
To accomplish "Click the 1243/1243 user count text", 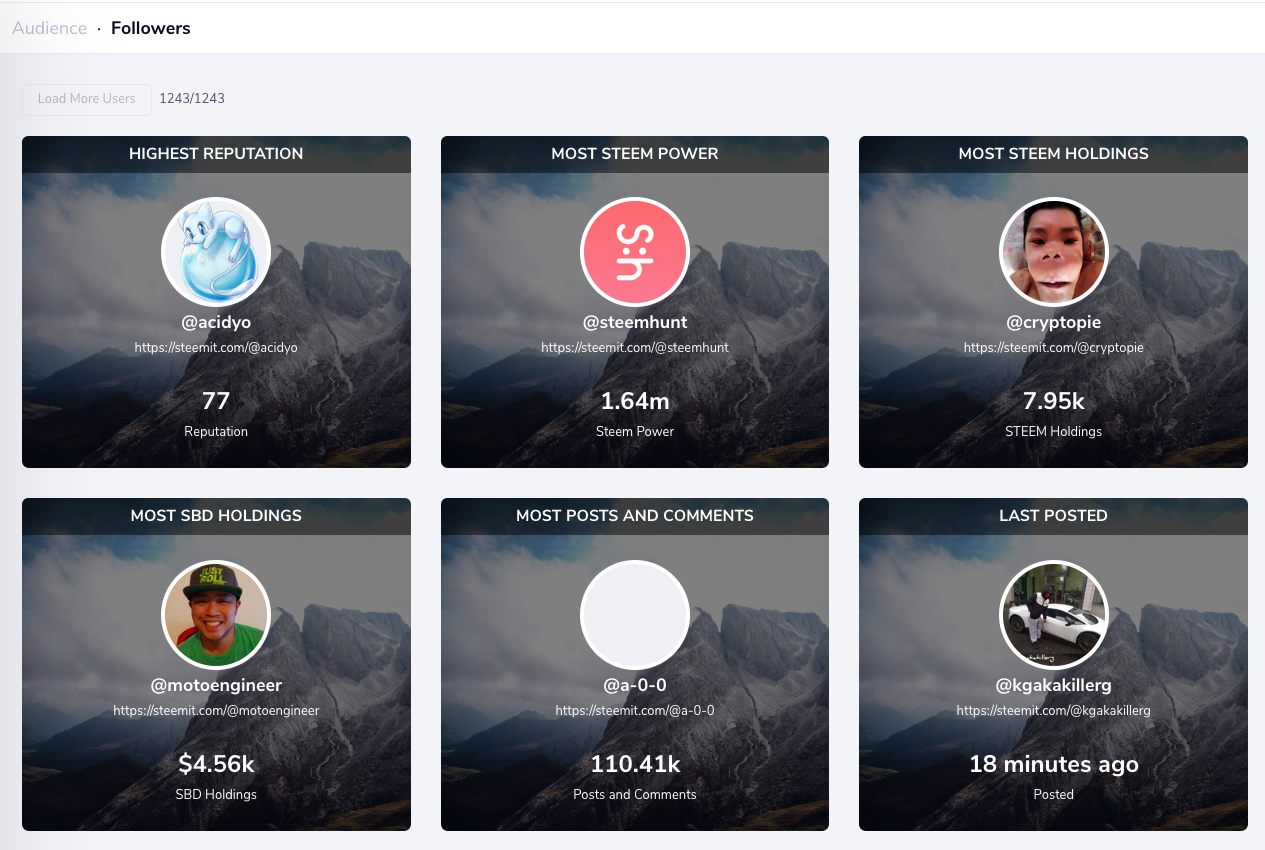I will point(192,99).
